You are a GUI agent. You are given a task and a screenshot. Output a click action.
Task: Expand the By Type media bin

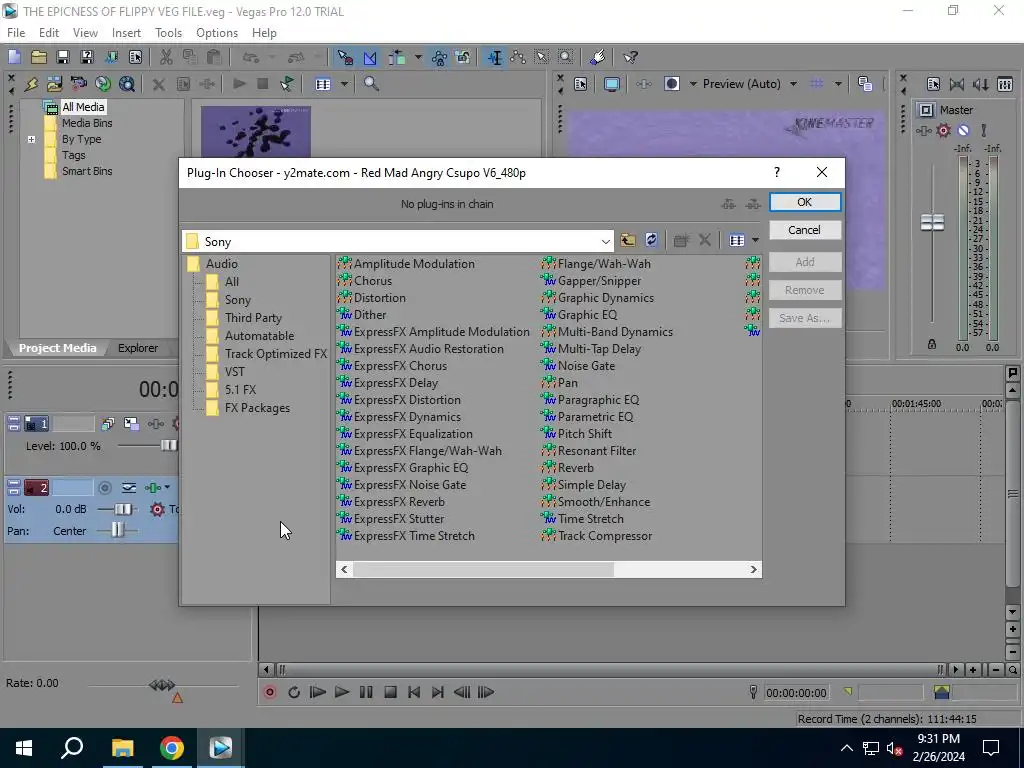pos(31,139)
